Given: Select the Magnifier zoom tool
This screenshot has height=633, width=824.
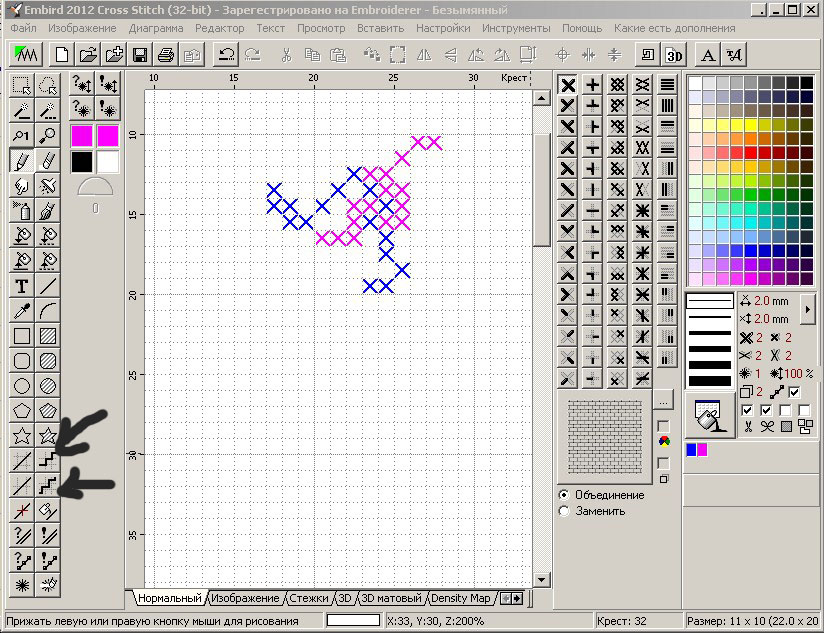Looking at the screenshot, I should pos(47,136).
